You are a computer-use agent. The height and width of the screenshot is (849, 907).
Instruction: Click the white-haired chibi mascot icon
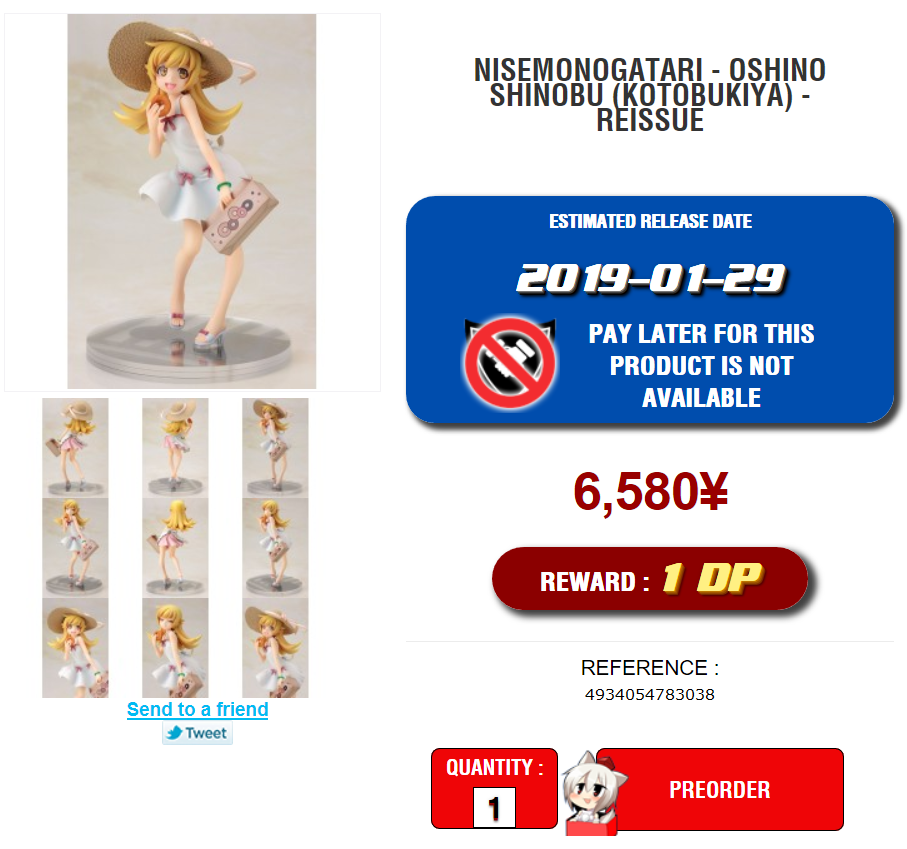pos(592,793)
